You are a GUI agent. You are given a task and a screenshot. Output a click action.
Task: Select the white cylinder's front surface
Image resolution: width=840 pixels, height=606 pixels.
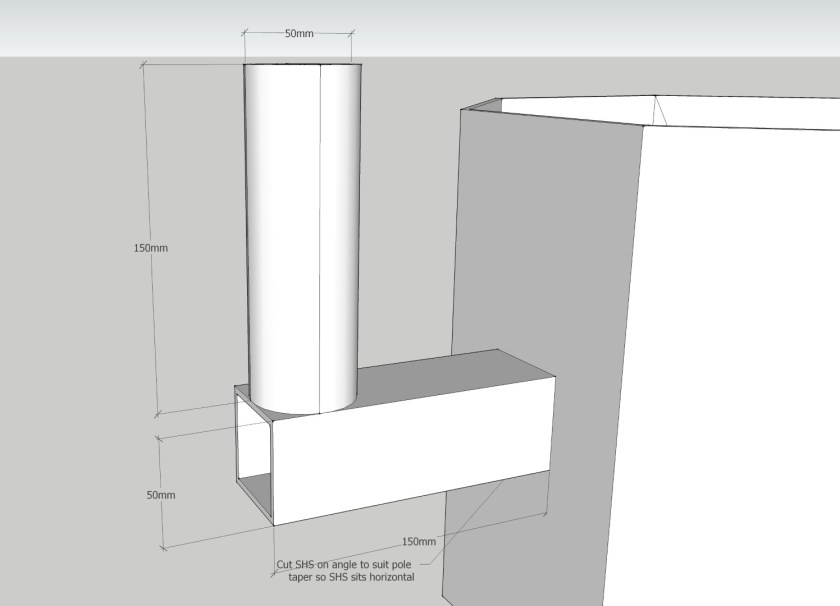coord(280,230)
